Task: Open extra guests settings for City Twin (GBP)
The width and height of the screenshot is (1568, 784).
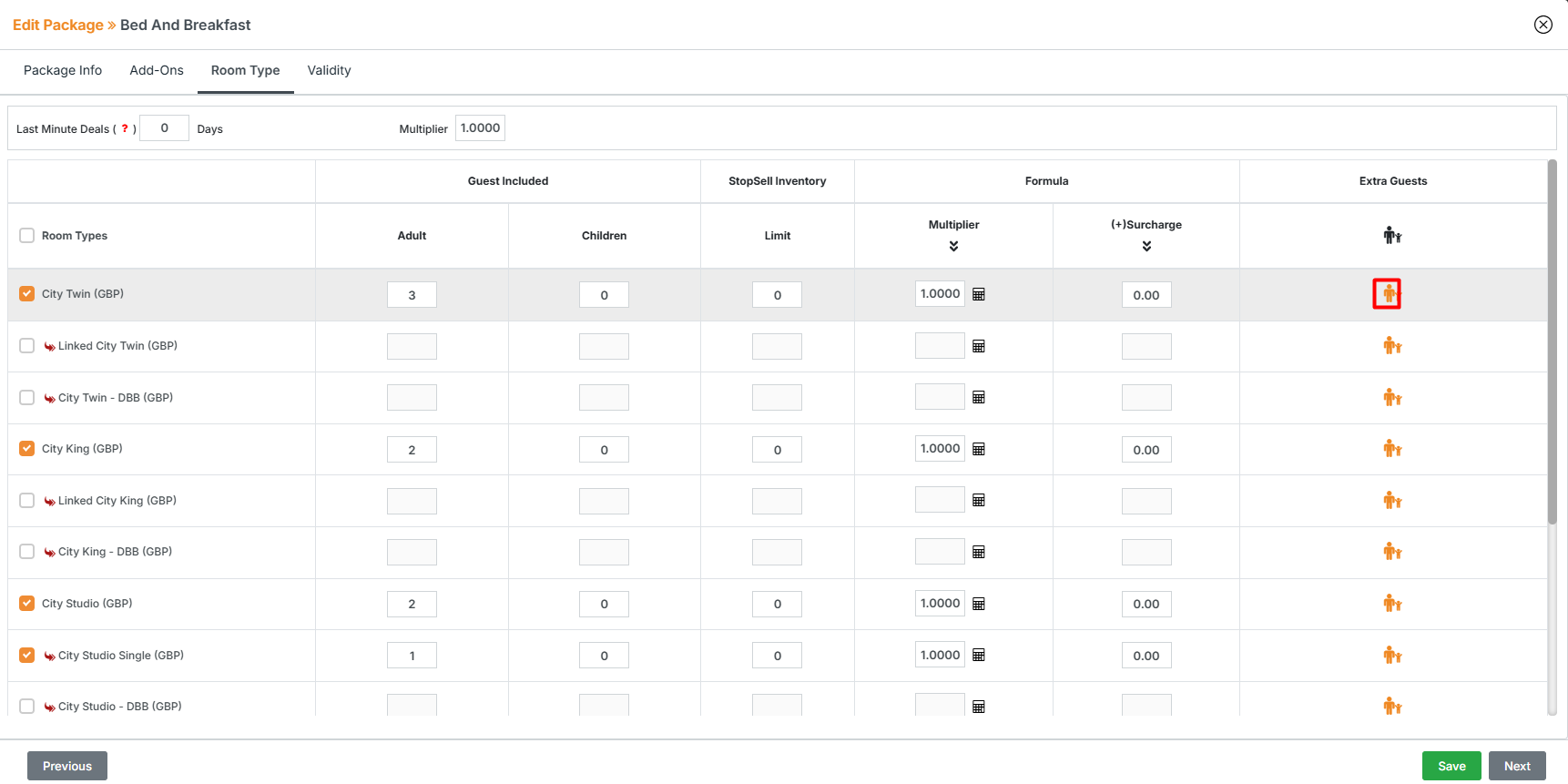Action: (1387, 294)
